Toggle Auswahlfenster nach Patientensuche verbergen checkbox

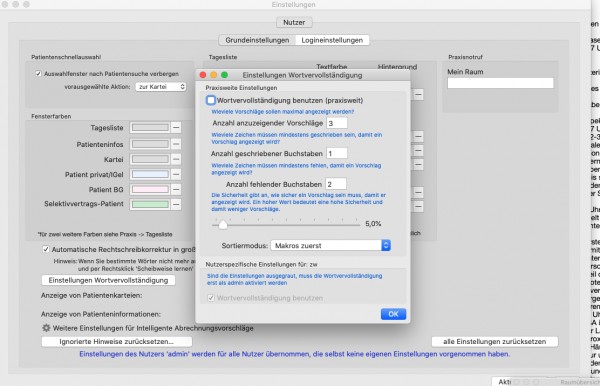tap(38, 73)
